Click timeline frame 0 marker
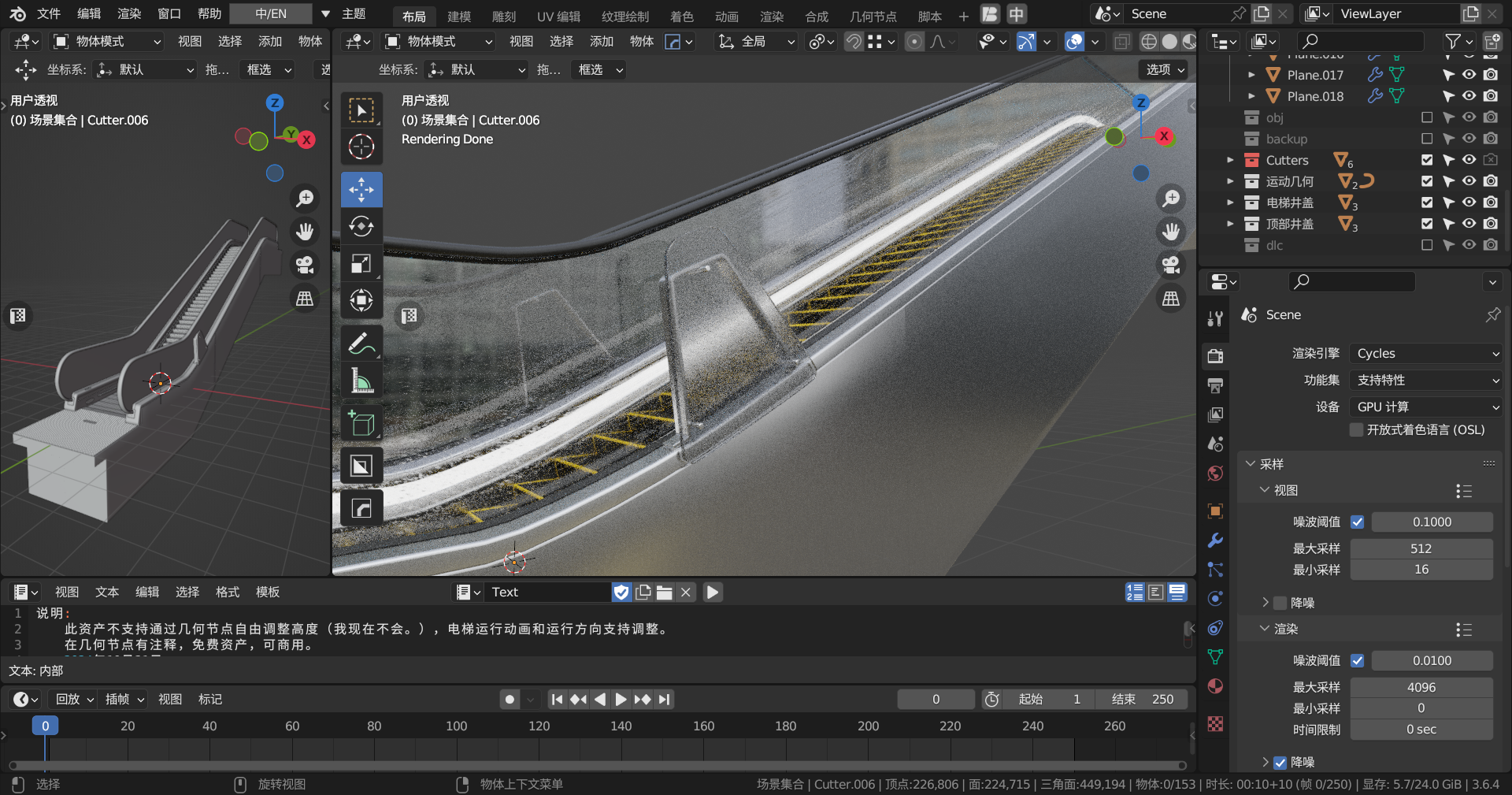 (45, 726)
